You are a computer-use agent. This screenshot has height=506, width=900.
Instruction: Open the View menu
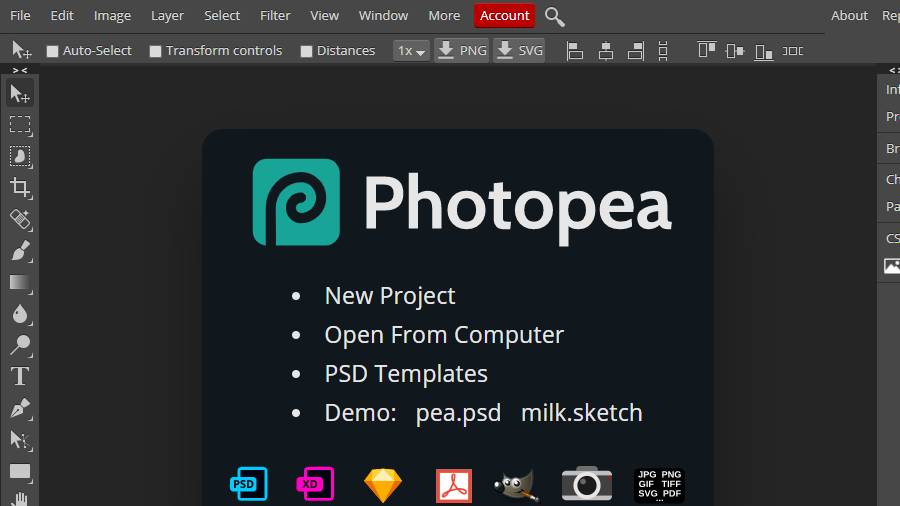coord(324,16)
